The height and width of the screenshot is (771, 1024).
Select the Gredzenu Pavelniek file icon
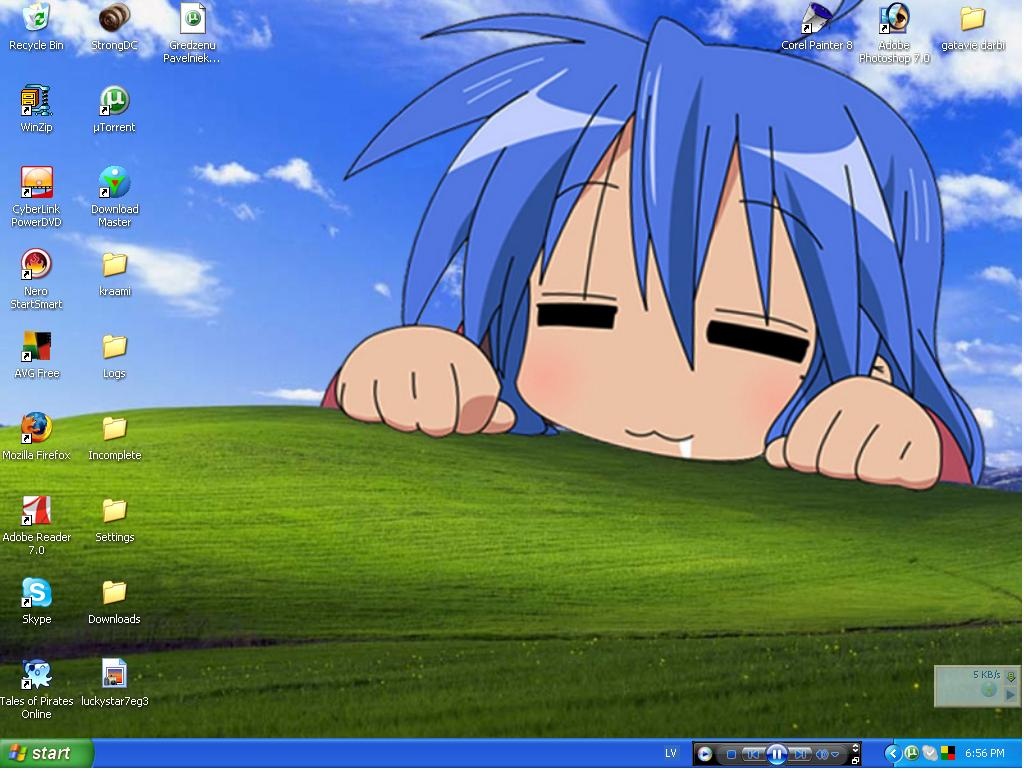pos(192,33)
